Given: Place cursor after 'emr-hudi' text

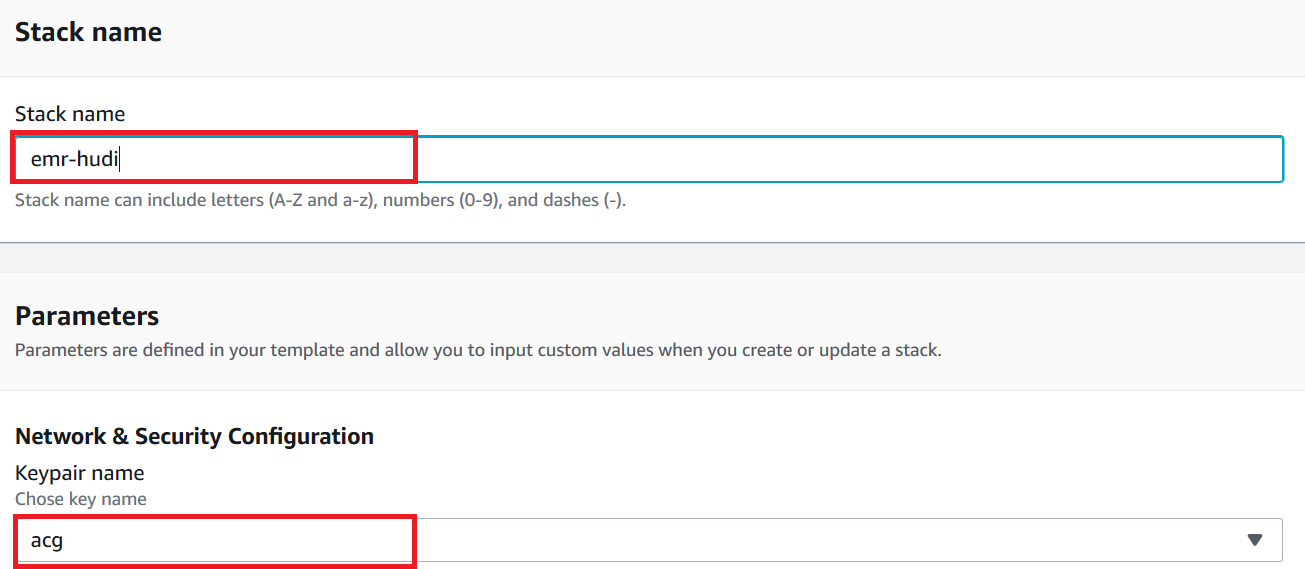Looking at the screenshot, I should (x=121, y=159).
